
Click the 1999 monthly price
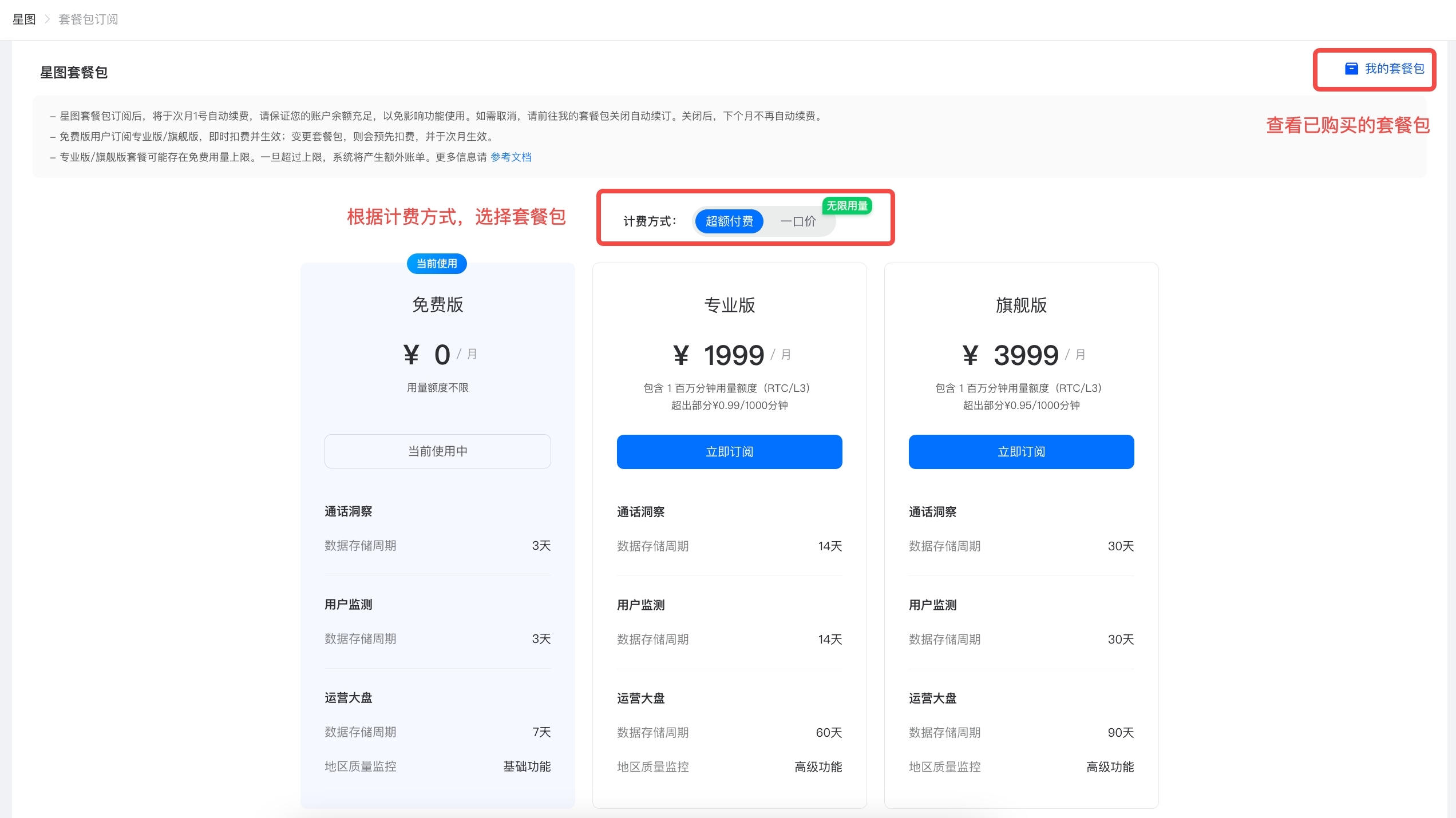[x=734, y=355]
